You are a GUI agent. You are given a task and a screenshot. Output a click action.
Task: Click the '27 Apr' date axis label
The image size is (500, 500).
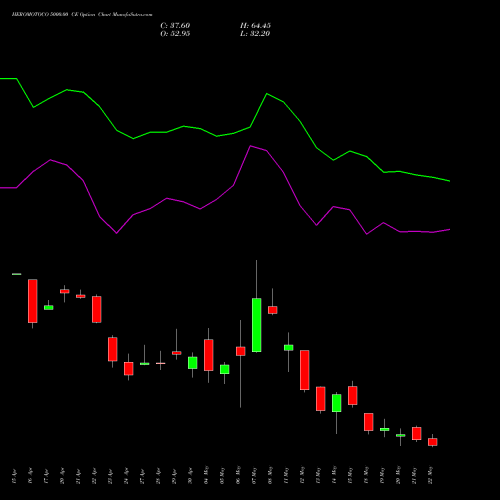pyautogui.click(x=142, y=476)
